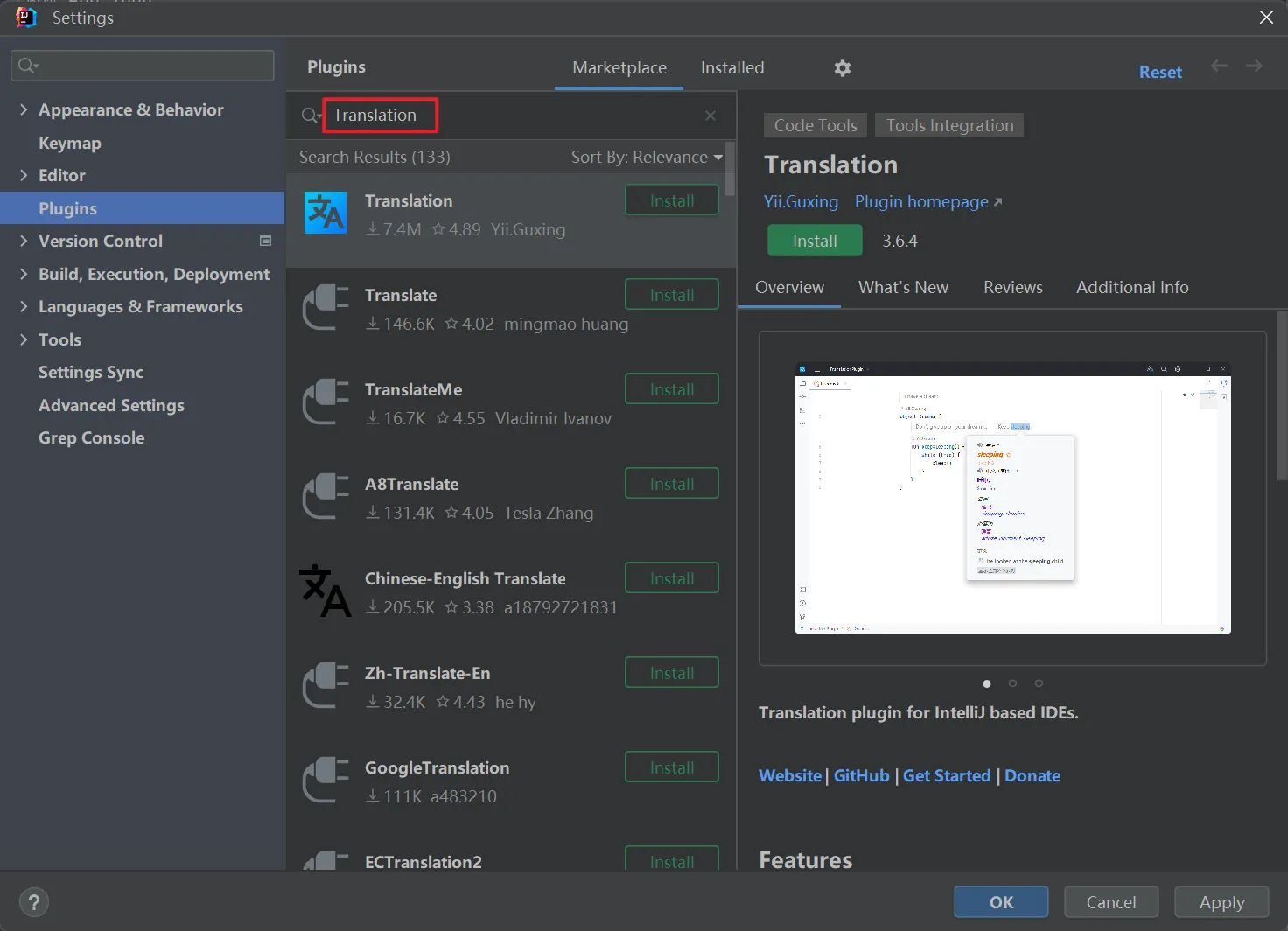The width and height of the screenshot is (1288, 931).
Task: Navigate forward with the right arrow
Action: click(1255, 66)
